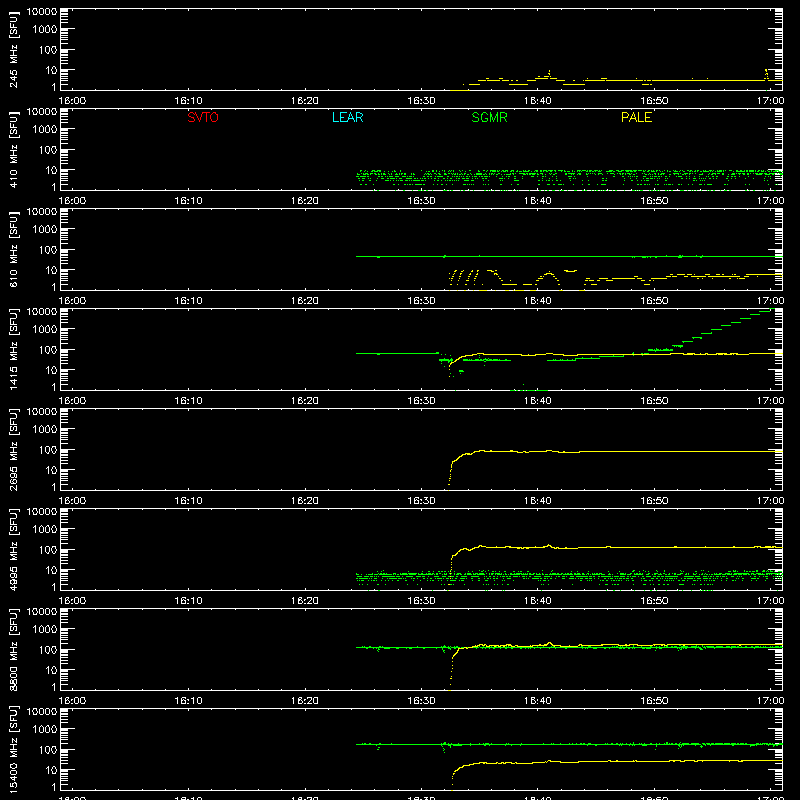Screen dimensions: 800x800
Task: Click 16:30 tick under 245 MHz panel
Action: tap(421, 101)
